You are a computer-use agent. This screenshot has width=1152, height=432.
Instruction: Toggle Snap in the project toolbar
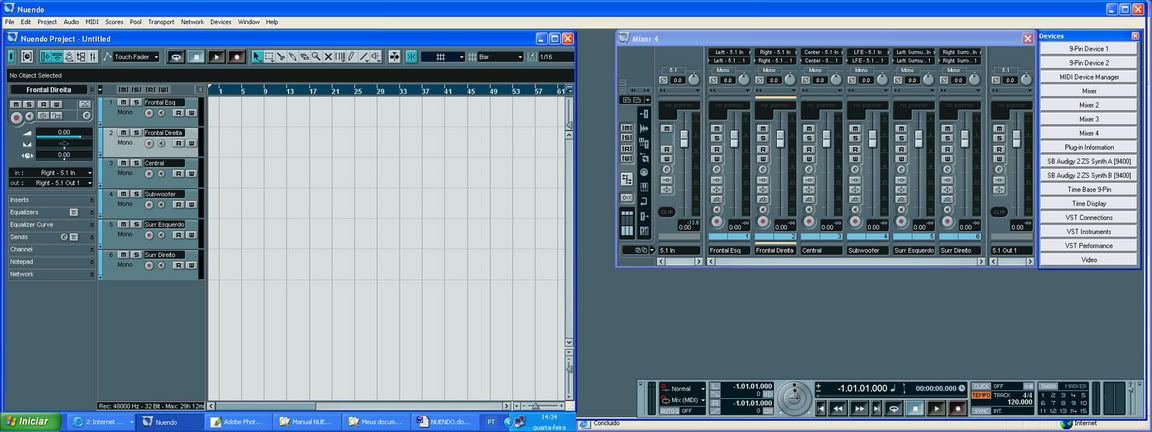click(411, 57)
